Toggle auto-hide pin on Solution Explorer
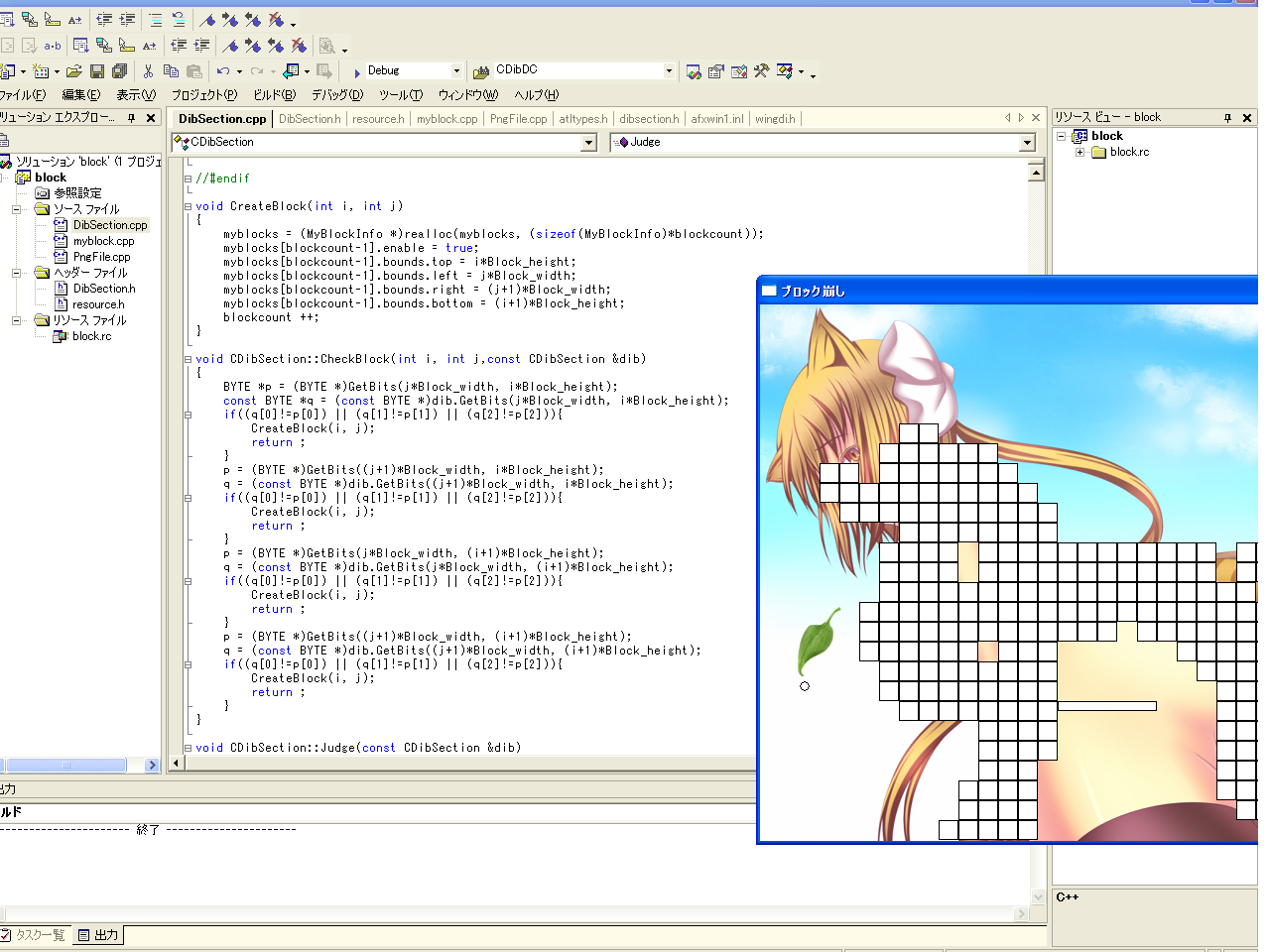 (x=131, y=118)
